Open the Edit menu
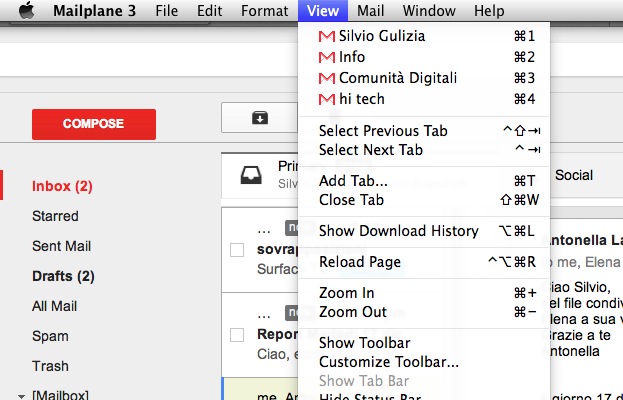The height and width of the screenshot is (400, 623). click(x=209, y=11)
